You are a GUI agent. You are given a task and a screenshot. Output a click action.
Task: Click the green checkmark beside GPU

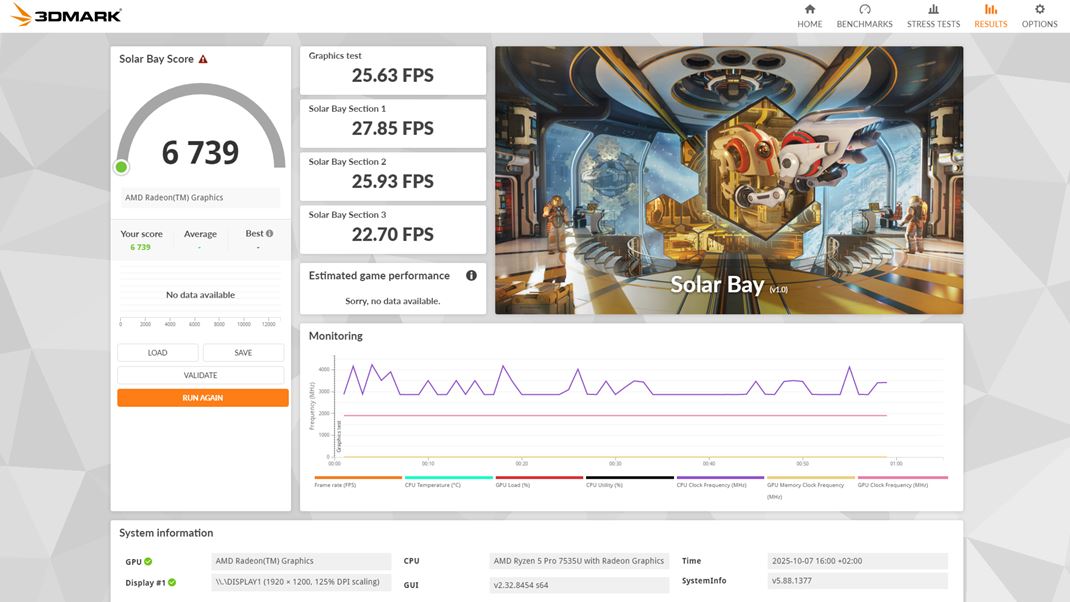(x=146, y=561)
